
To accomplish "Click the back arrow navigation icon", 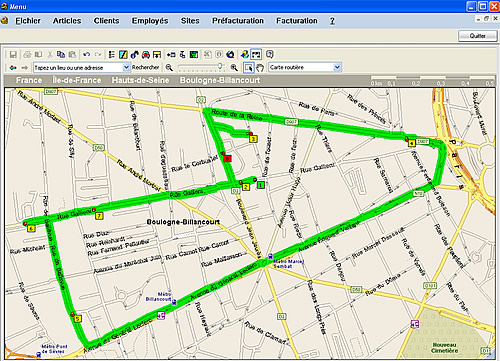I will coord(13,68).
